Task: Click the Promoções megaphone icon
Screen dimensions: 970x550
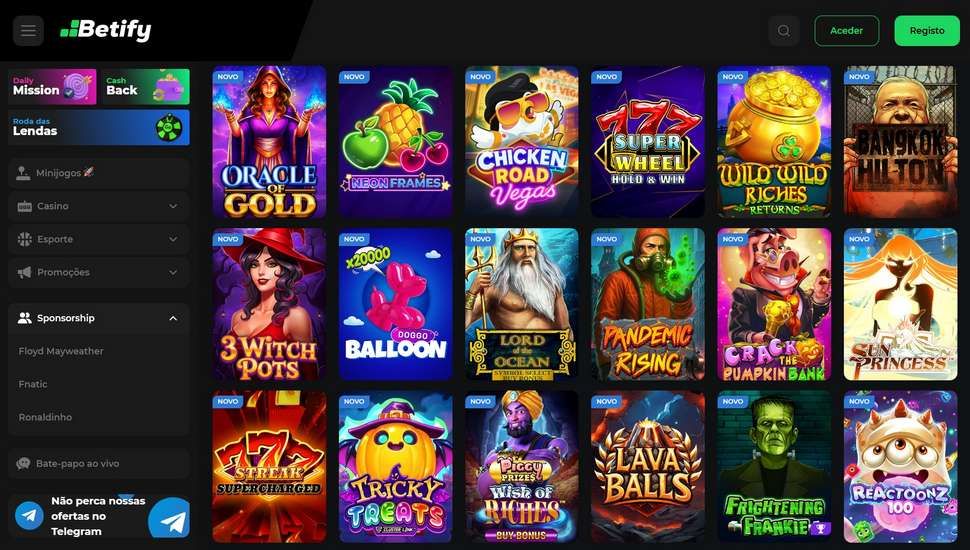Action: 25,273
